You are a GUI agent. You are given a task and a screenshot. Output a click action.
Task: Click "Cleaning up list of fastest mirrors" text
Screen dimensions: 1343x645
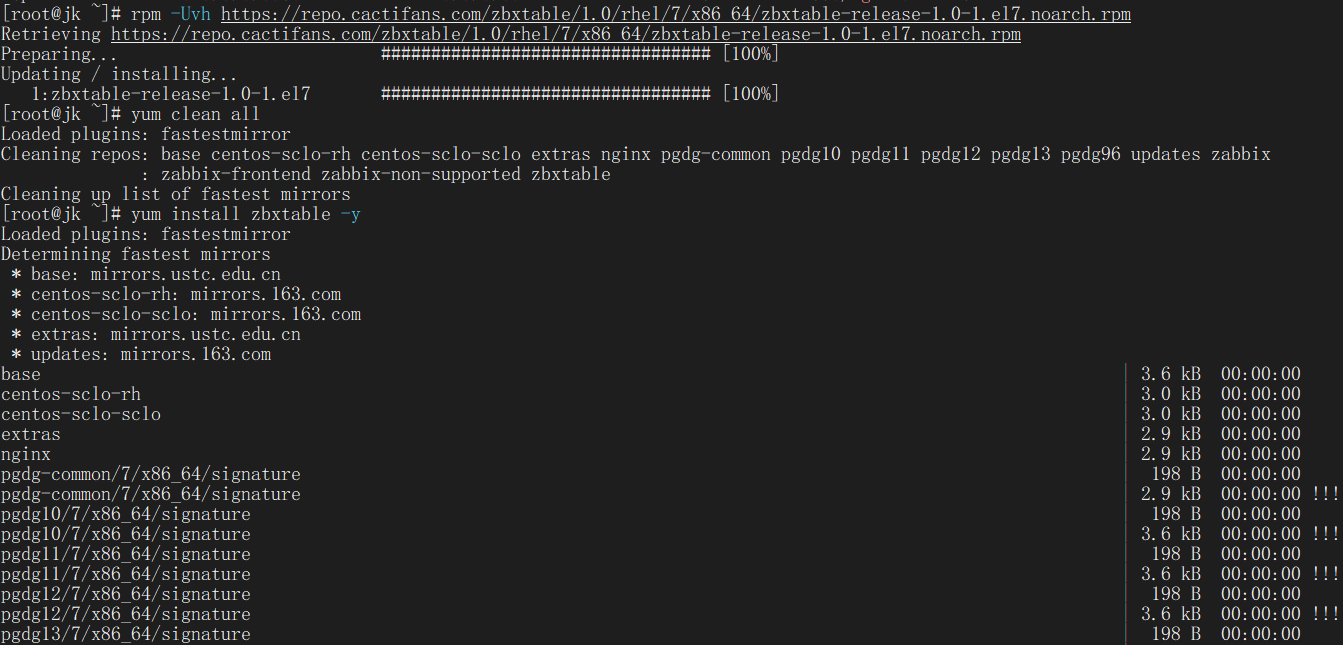tap(175, 194)
